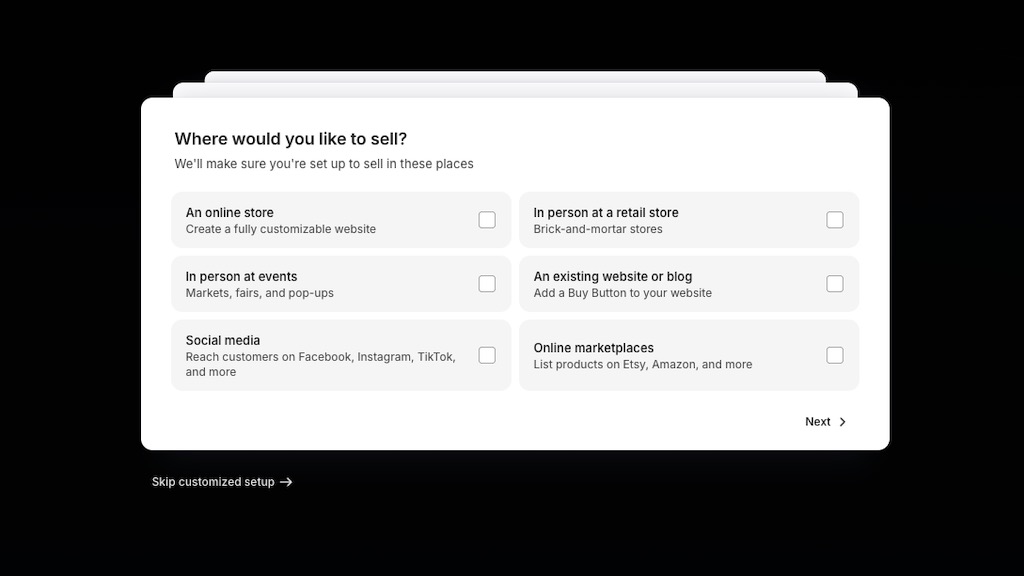Check the "In person at events" box
The height and width of the screenshot is (576, 1024).
[x=487, y=284]
